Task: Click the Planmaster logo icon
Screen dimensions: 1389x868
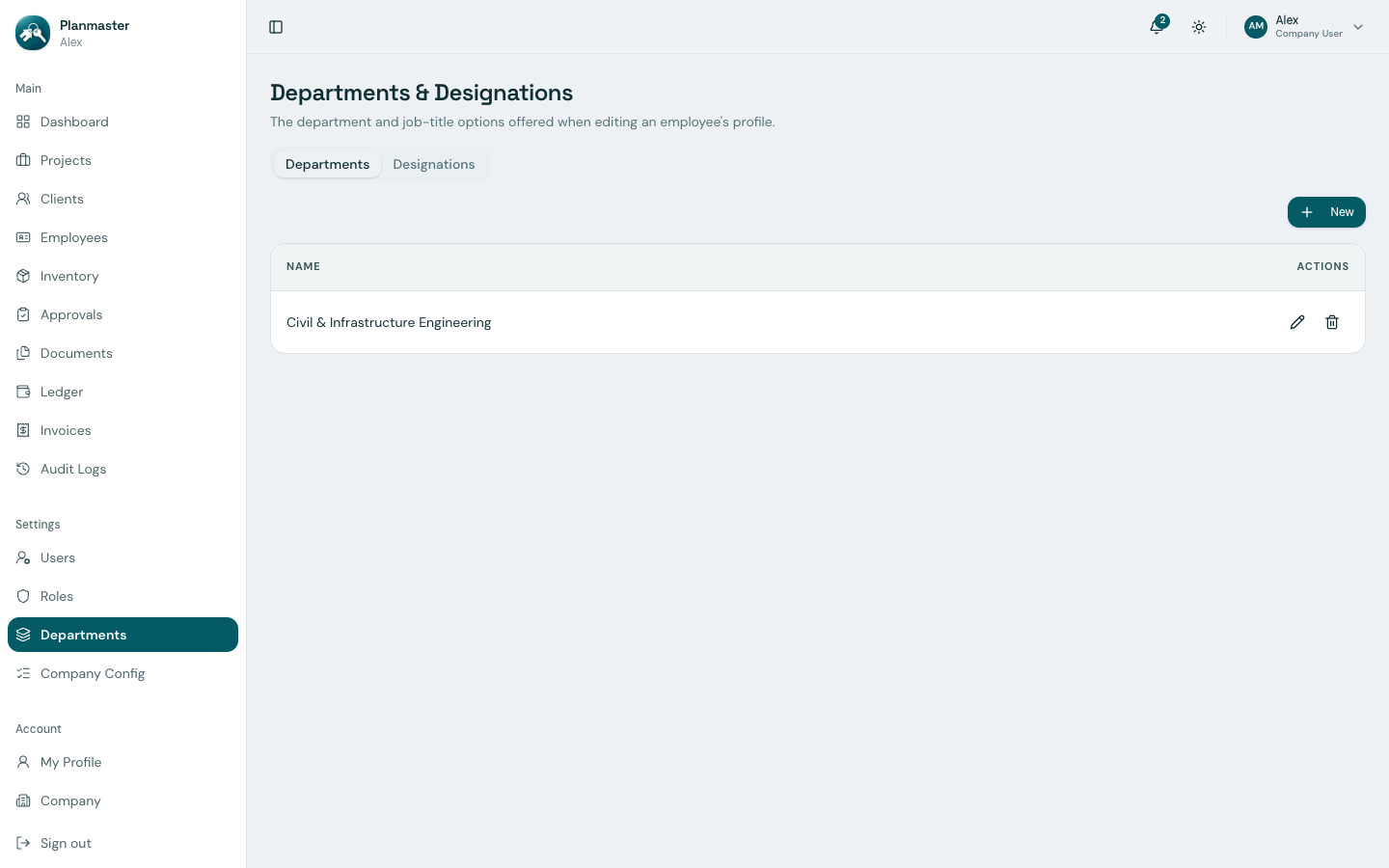Action: pos(33,33)
